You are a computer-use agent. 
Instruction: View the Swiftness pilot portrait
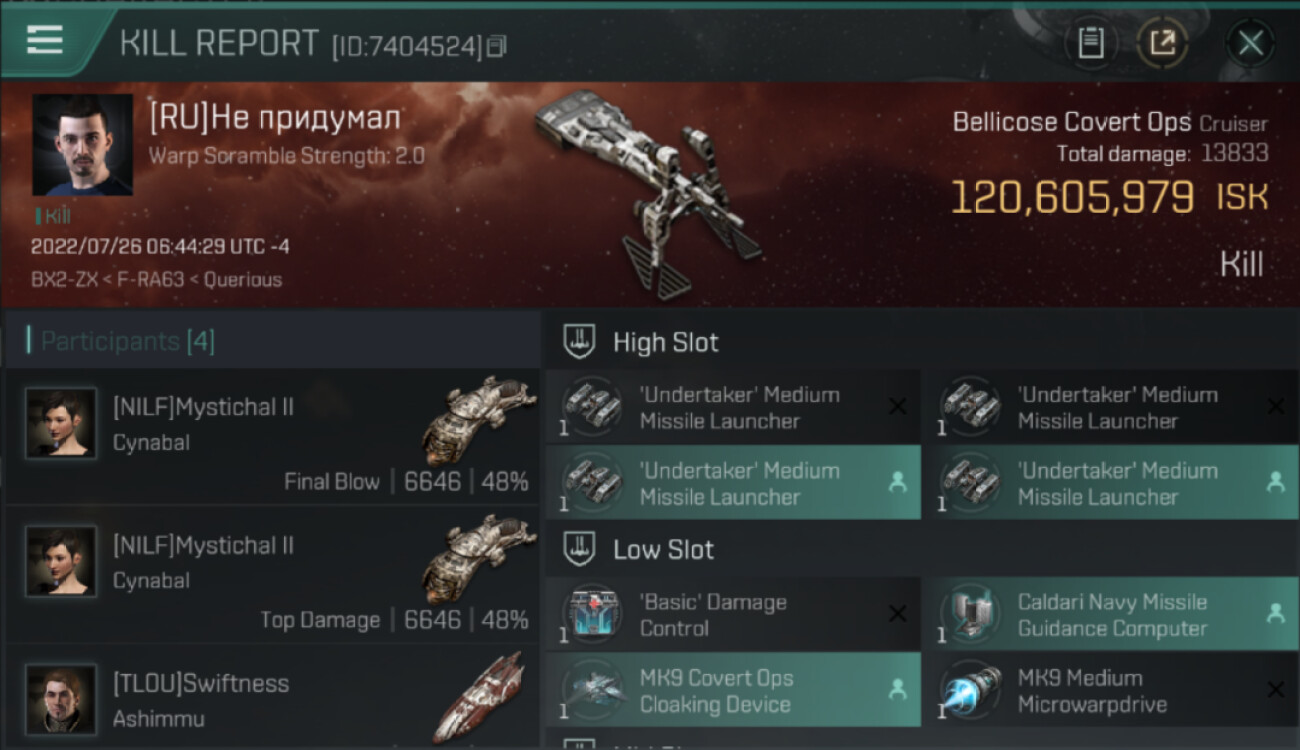click(61, 699)
